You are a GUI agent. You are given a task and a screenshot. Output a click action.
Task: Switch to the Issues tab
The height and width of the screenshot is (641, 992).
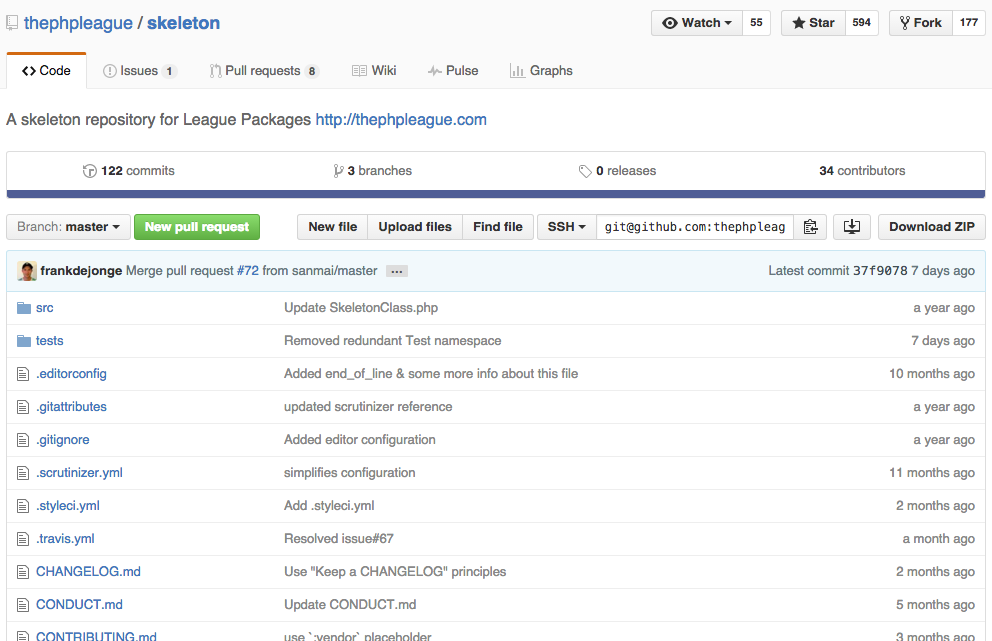[x=140, y=71]
